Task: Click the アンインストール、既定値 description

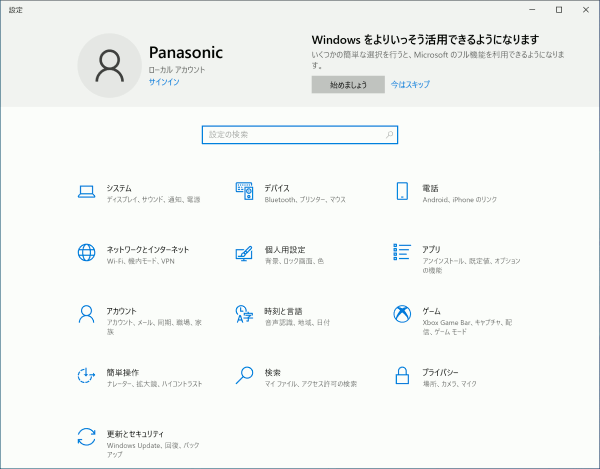Action: tap(471, 265)
